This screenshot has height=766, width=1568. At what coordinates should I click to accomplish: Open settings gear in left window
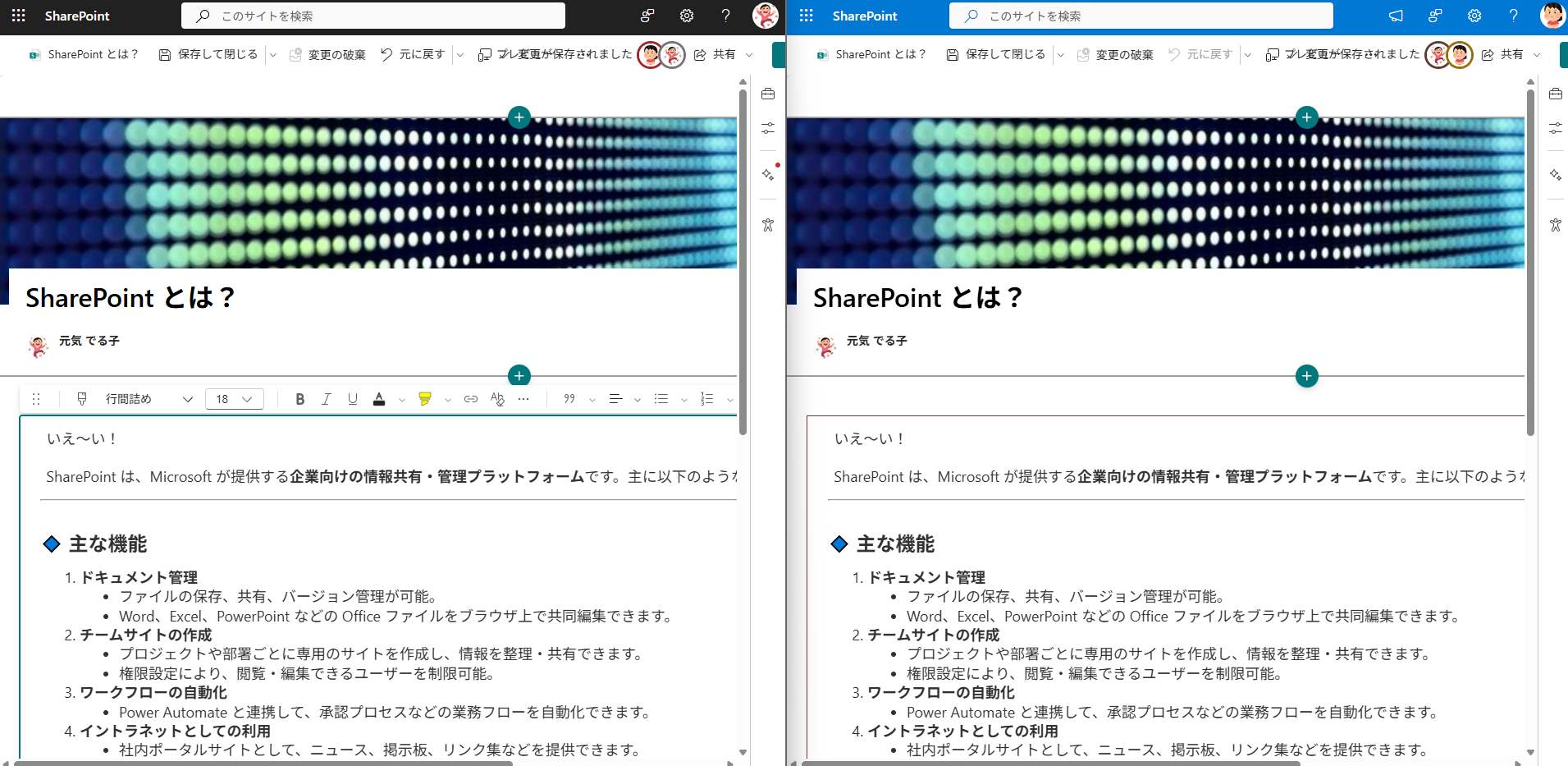[687, 16]
